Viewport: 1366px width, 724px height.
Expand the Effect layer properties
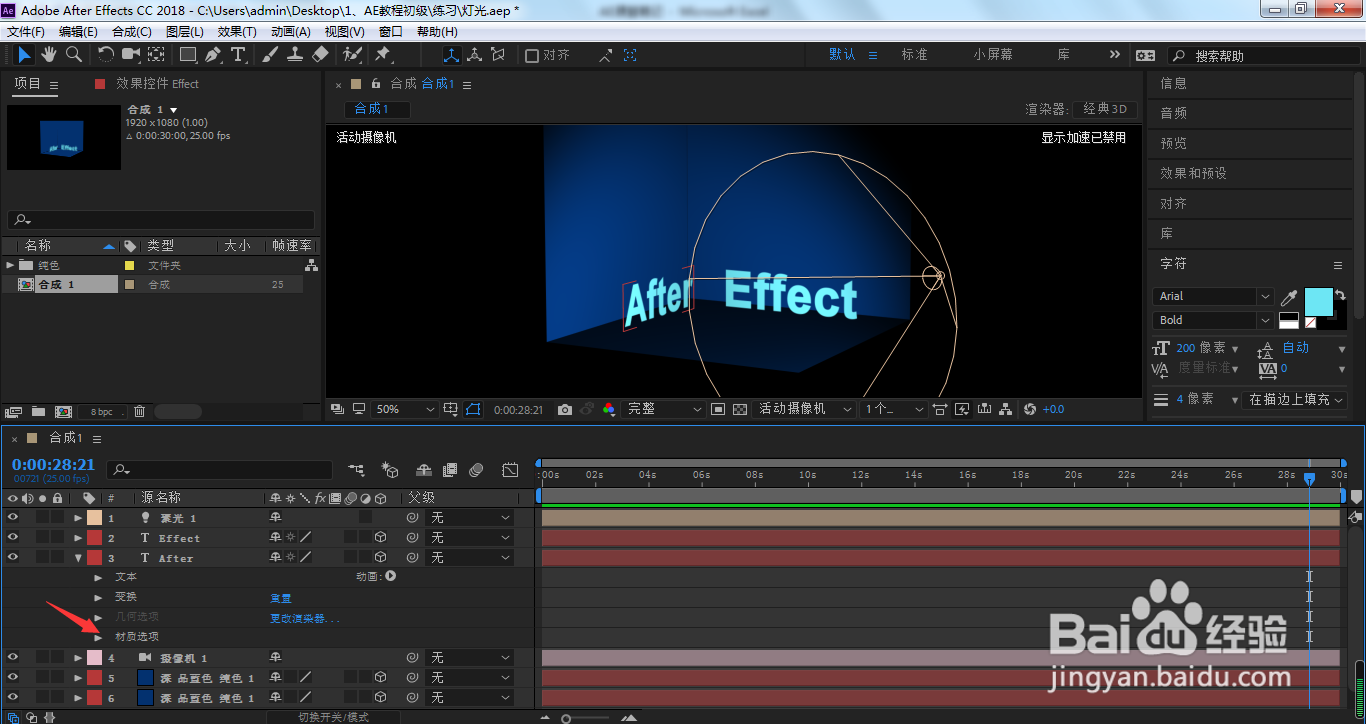point(78,537)
